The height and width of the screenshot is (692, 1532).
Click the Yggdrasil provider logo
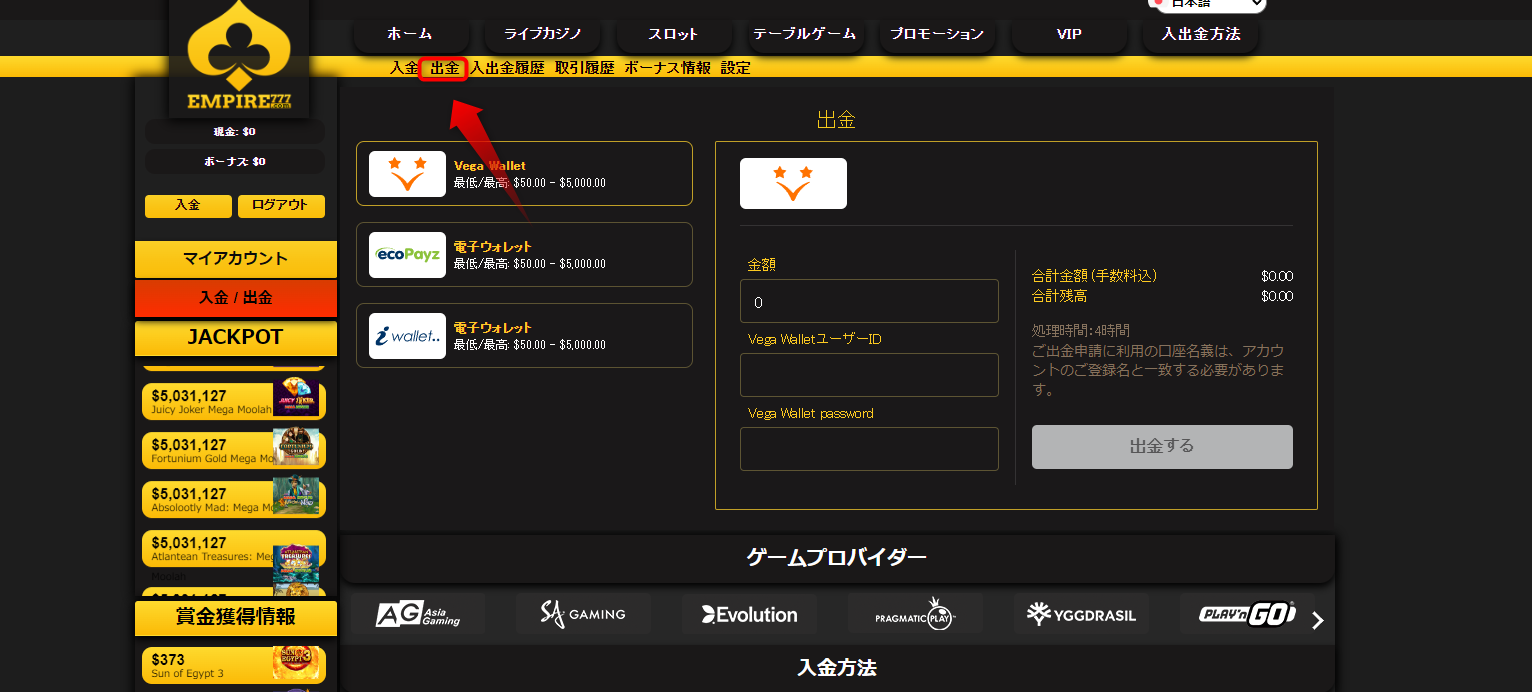click(1080, 614)
